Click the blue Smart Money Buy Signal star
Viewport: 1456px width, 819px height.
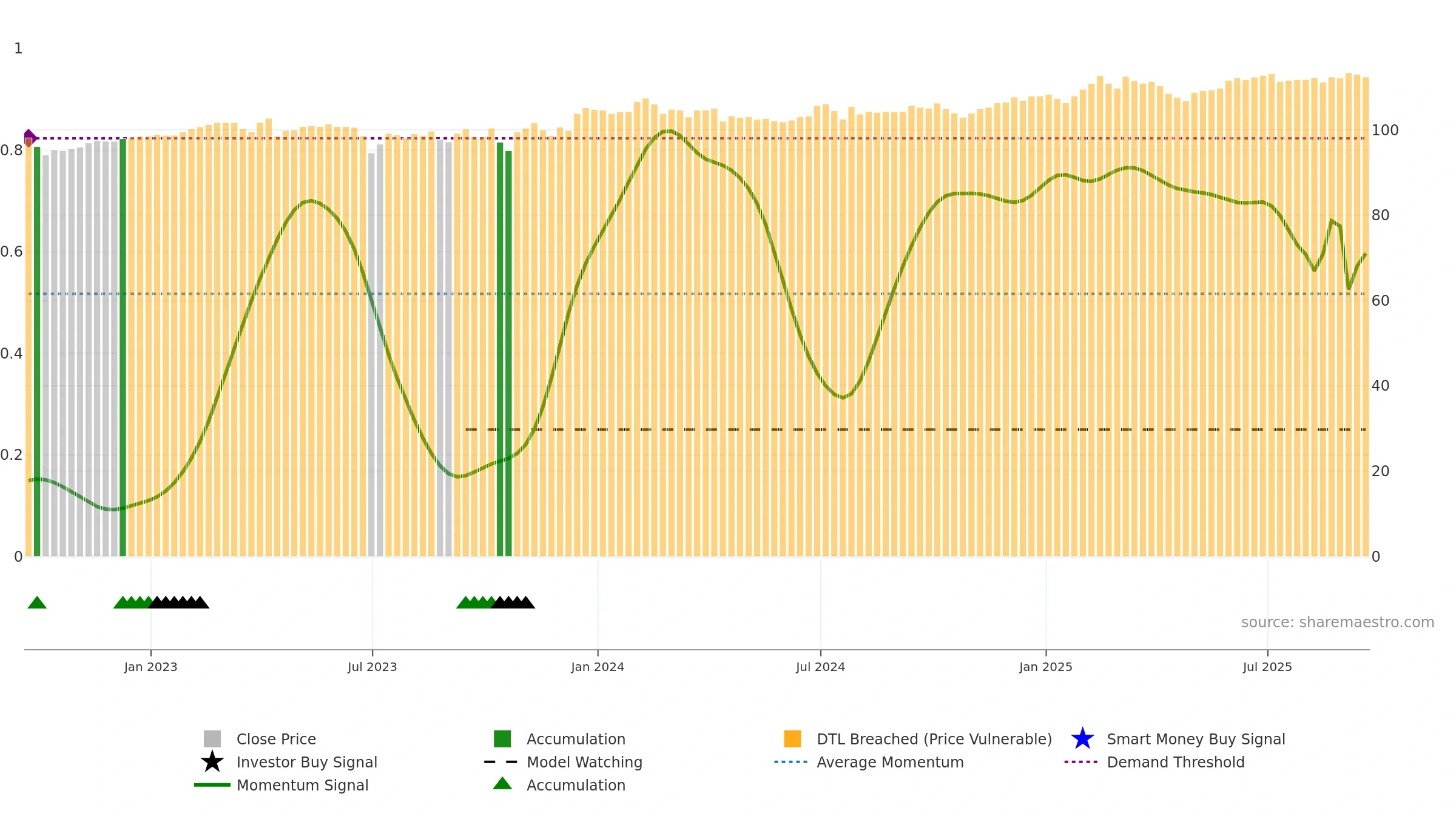pyautogui.click(x=1082, y=739)
